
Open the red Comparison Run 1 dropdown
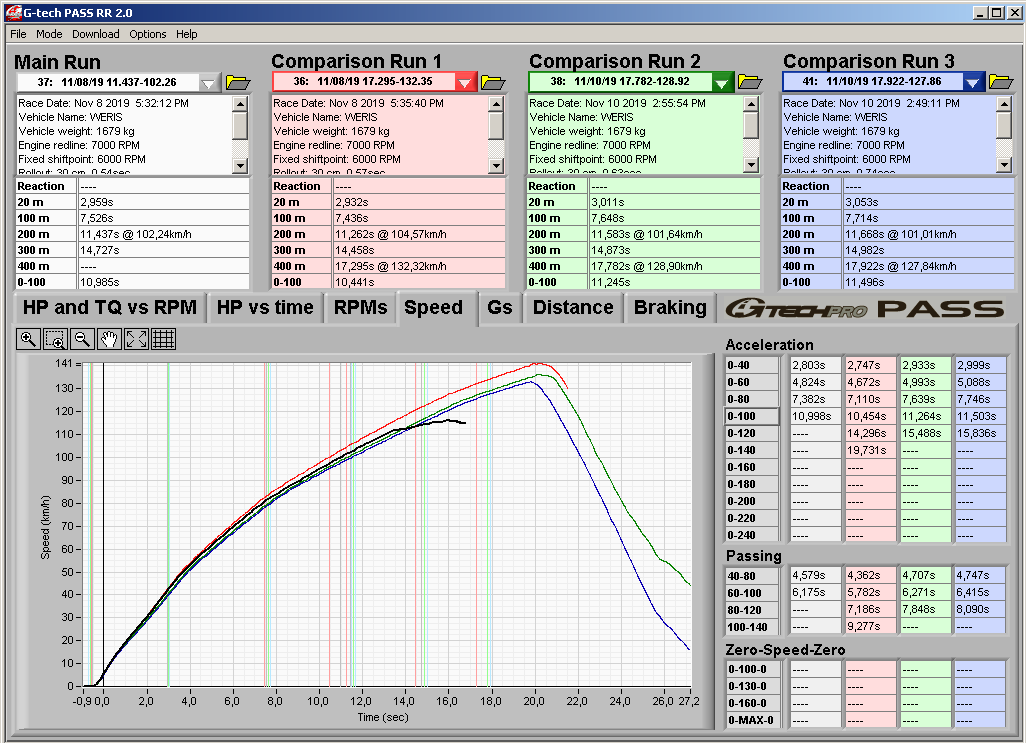(464, 83)
